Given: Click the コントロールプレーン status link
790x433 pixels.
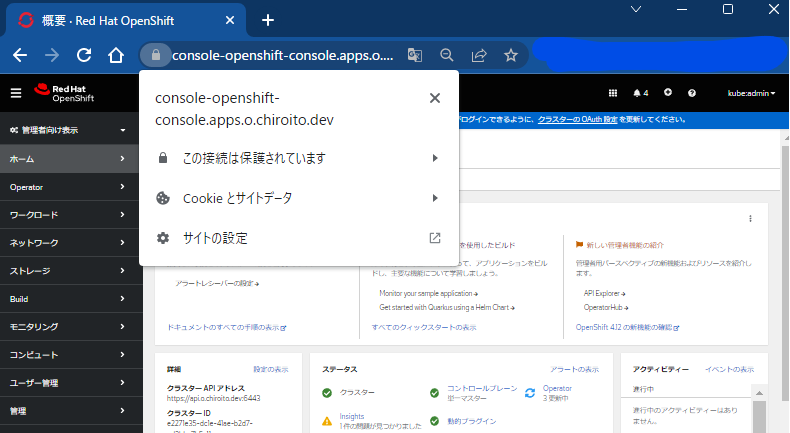Looking at the screenshot, I should point(482,389).
